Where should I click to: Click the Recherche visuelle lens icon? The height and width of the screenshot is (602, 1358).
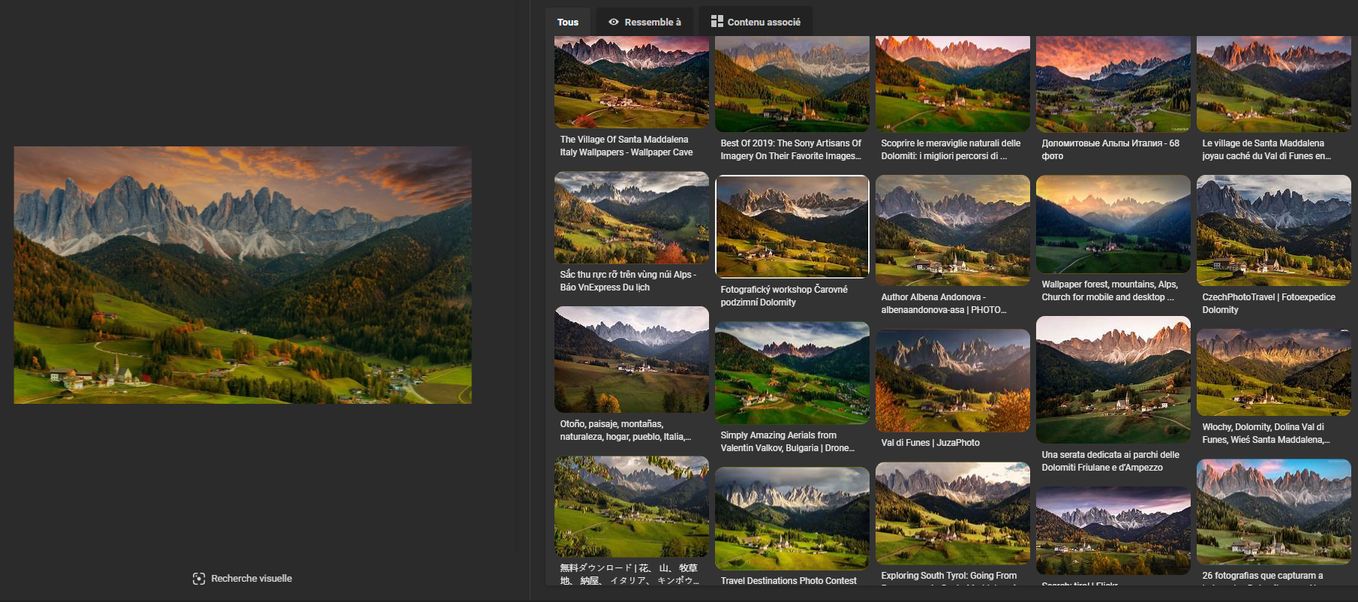click(x=198, y=578)
